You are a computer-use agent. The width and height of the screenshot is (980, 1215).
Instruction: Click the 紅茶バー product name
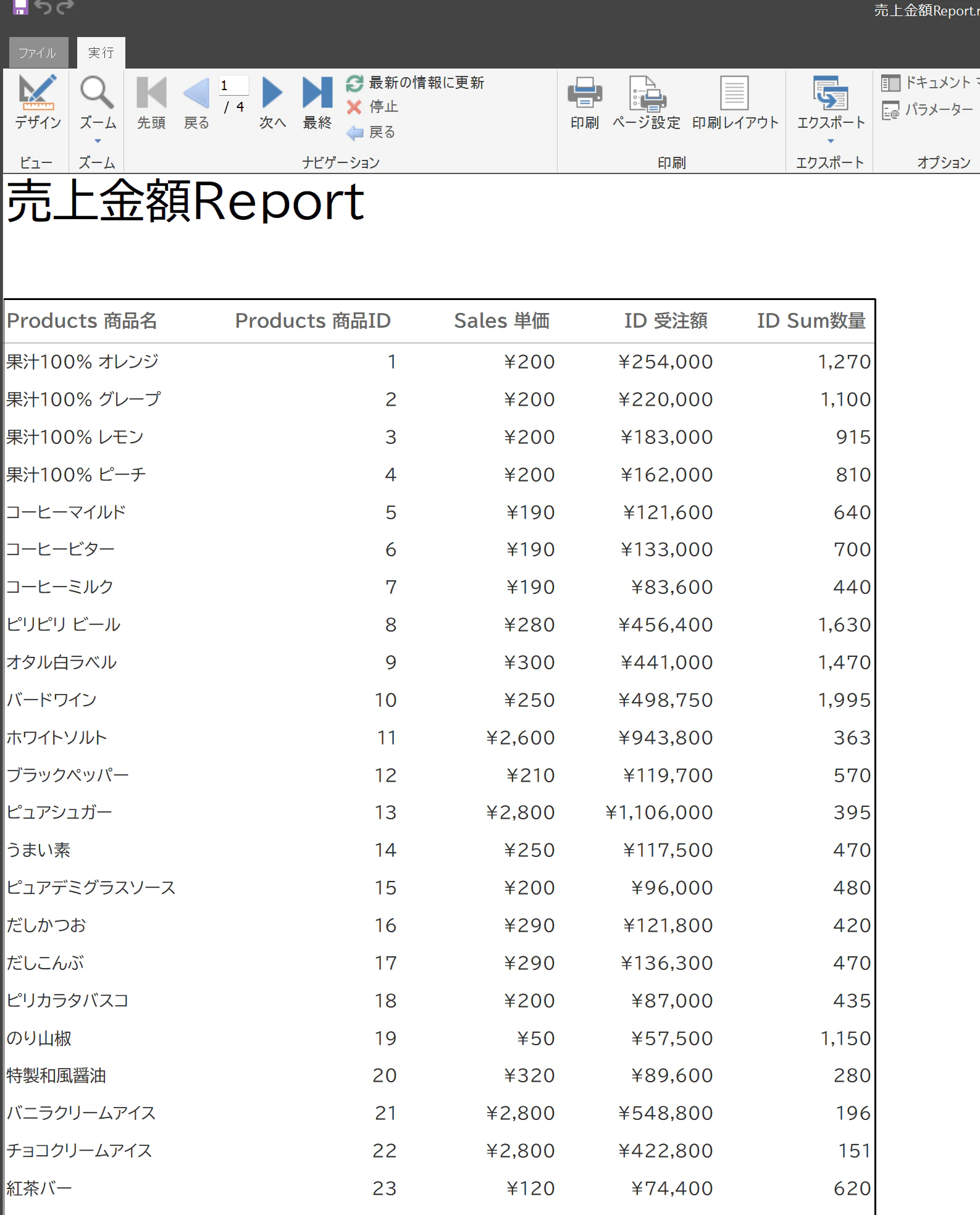pos(39,1188)
